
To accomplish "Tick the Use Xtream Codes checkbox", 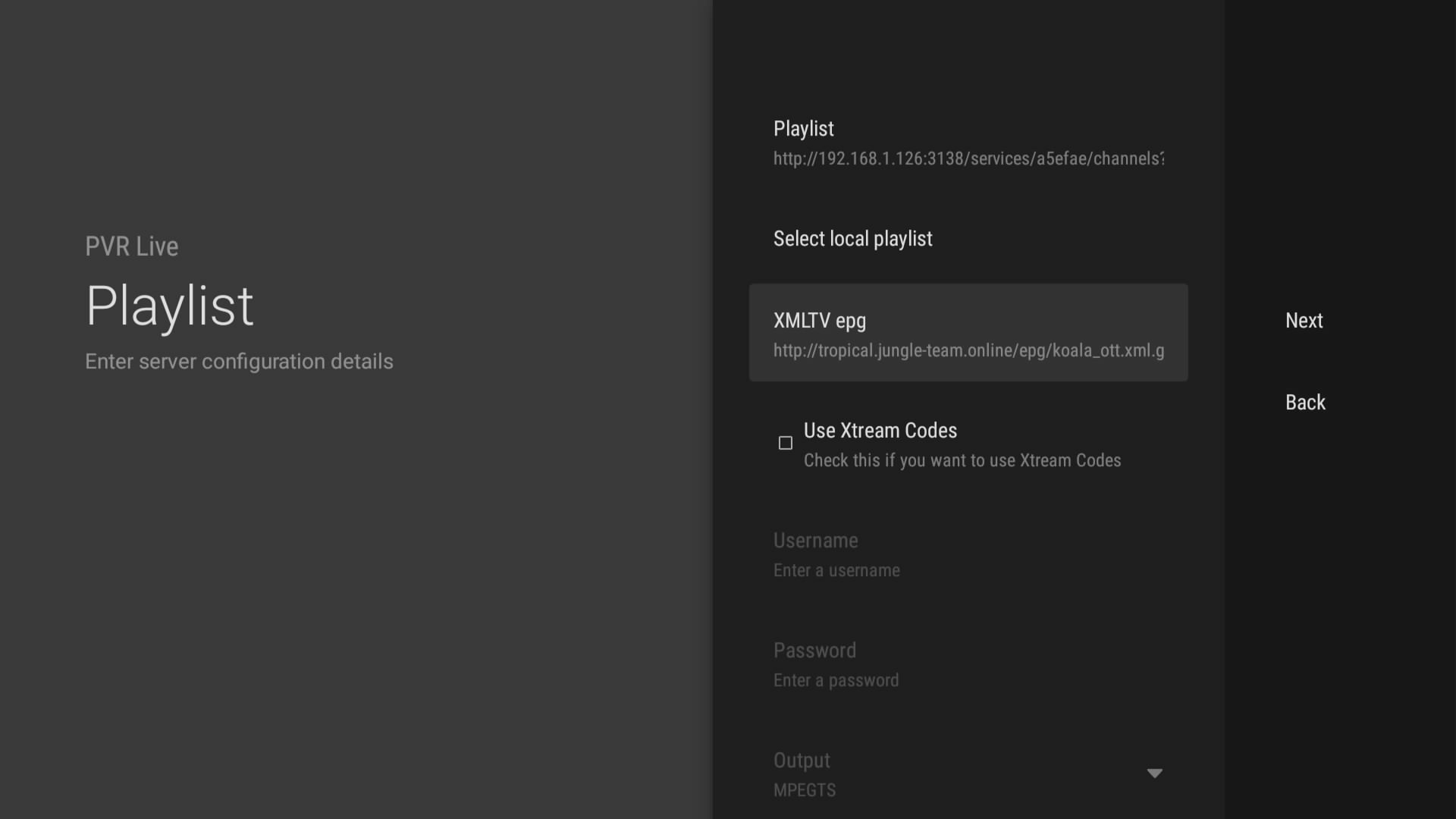I will coord(786,443).
